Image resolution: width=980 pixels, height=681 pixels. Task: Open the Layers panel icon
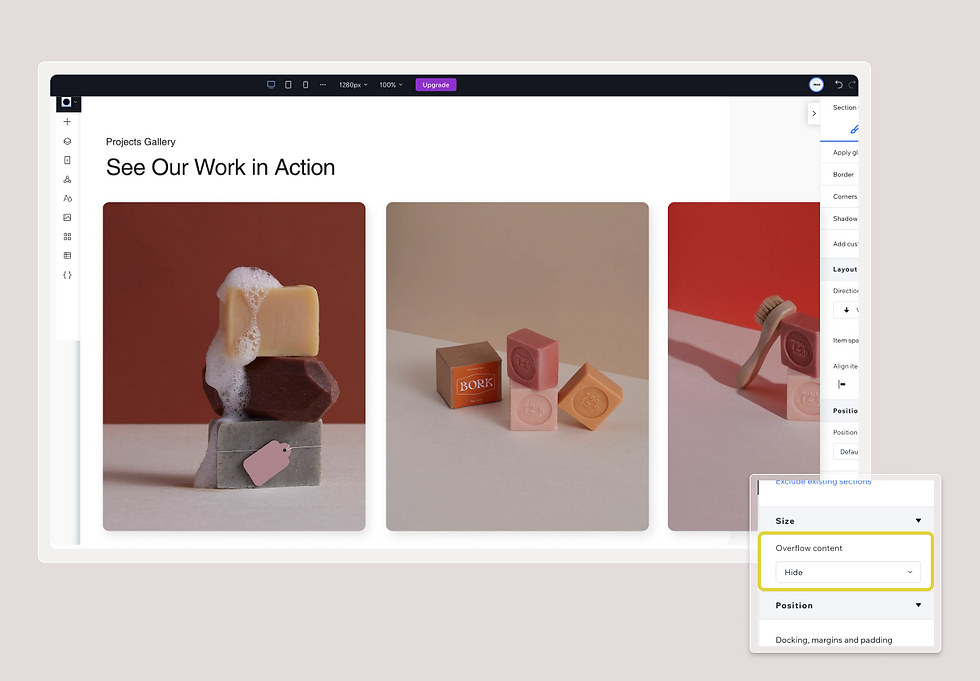point(68,141)
